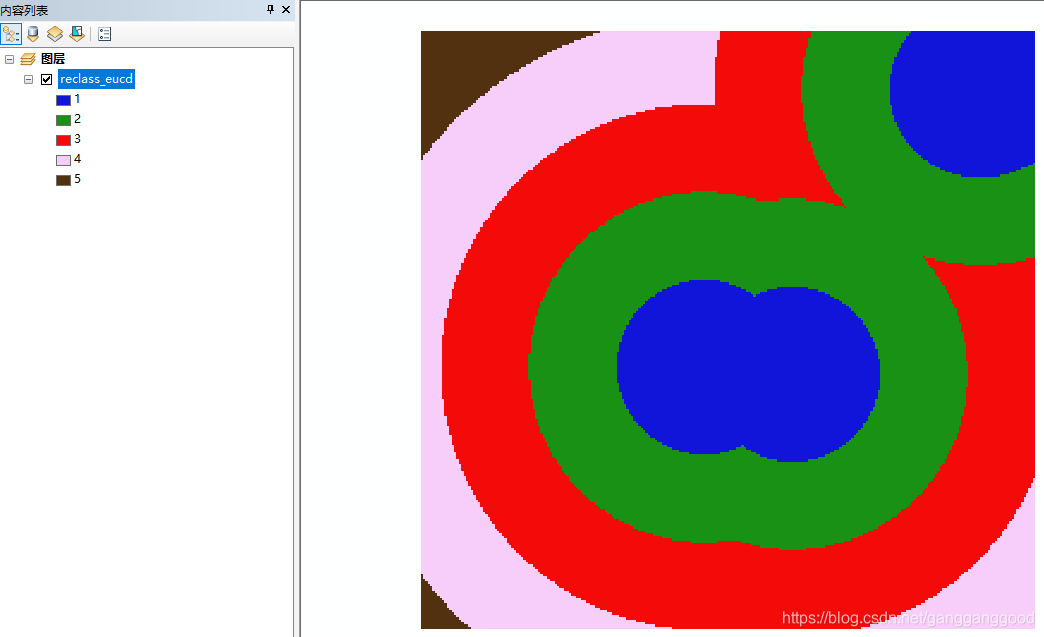Select List By Drawing Order view

click(11, 33)
